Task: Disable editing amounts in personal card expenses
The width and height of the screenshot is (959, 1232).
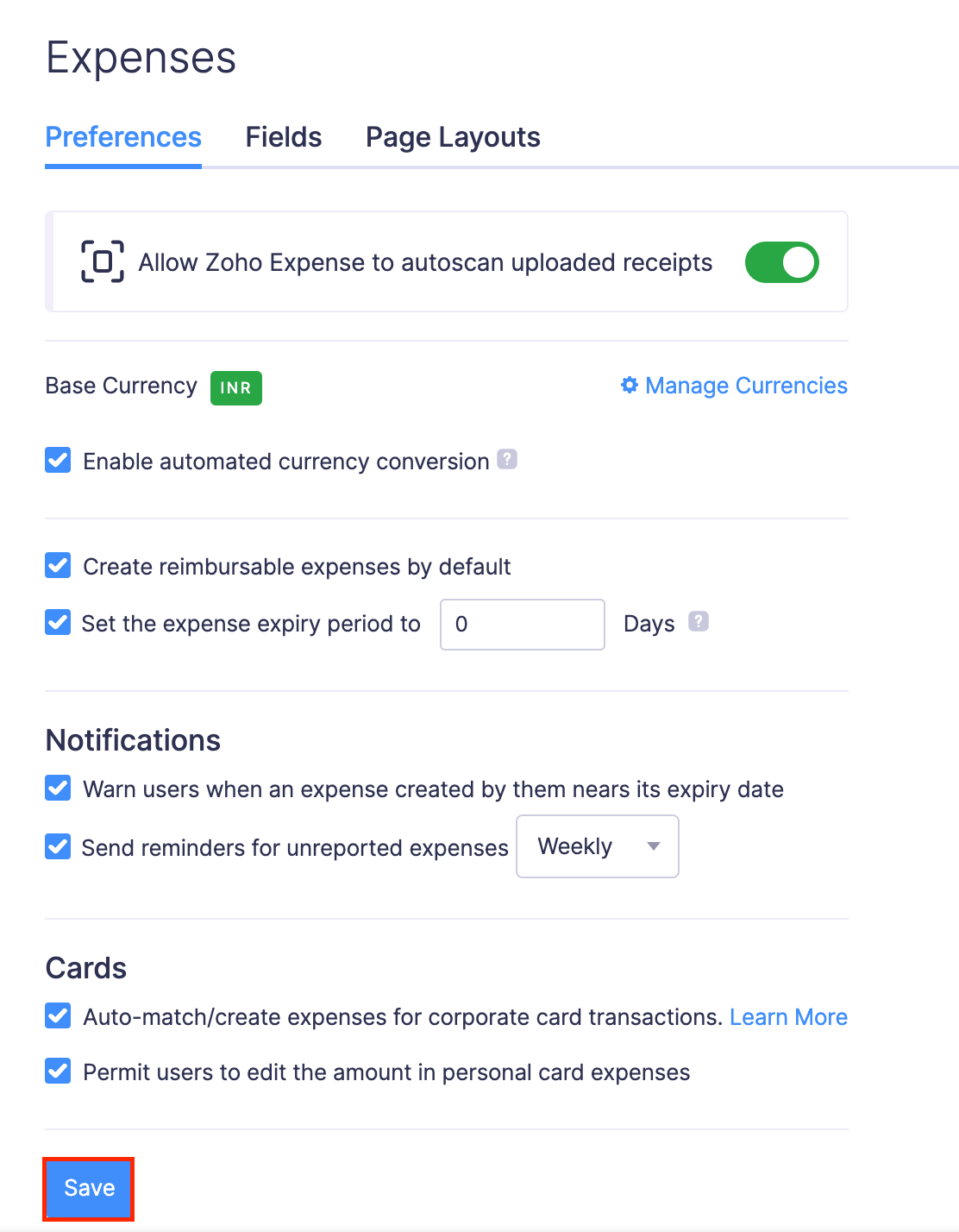Action: click(x=57, y=1072)
